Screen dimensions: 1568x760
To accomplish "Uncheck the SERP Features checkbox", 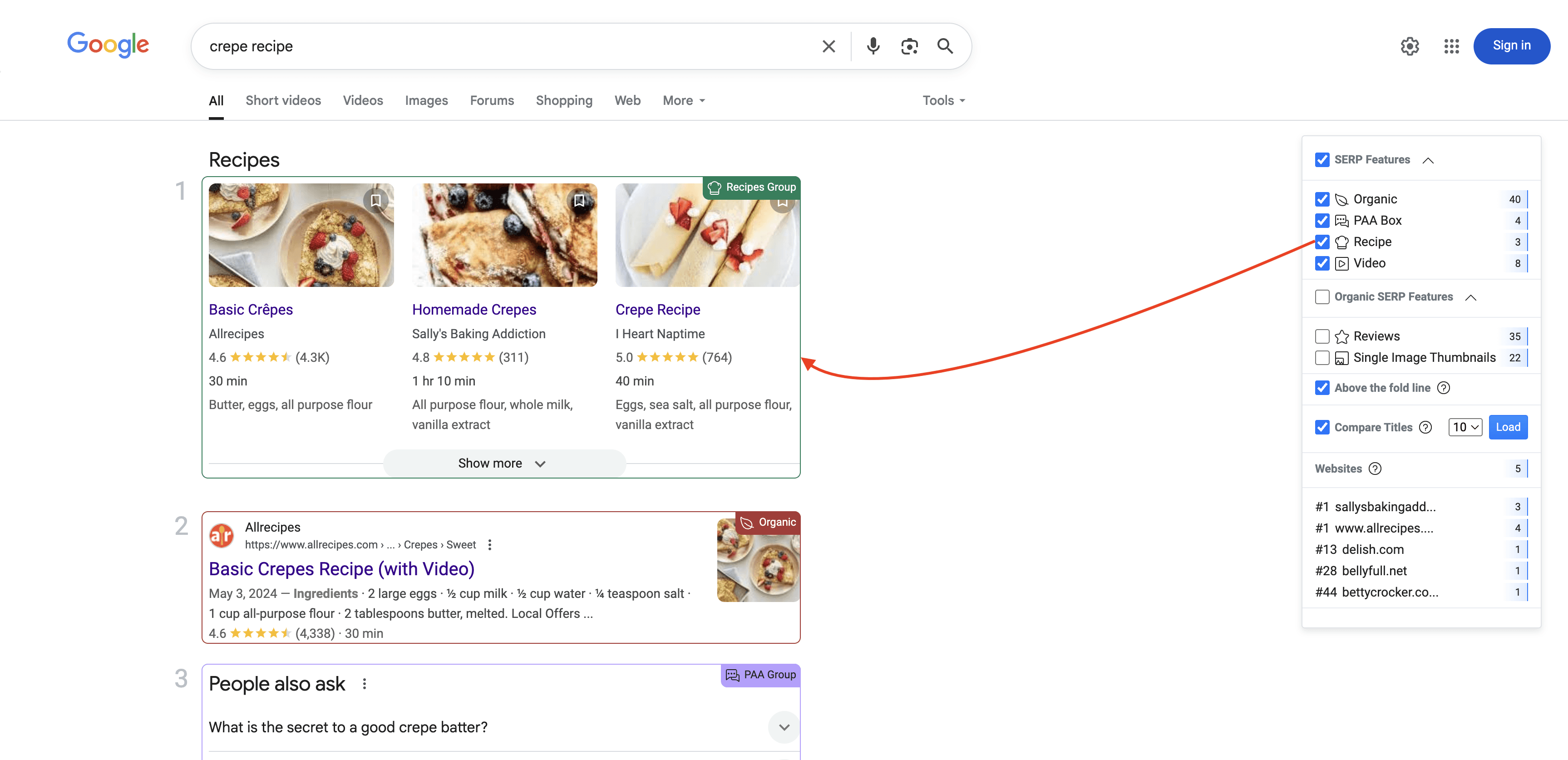I will click(x=1322, y=160).
